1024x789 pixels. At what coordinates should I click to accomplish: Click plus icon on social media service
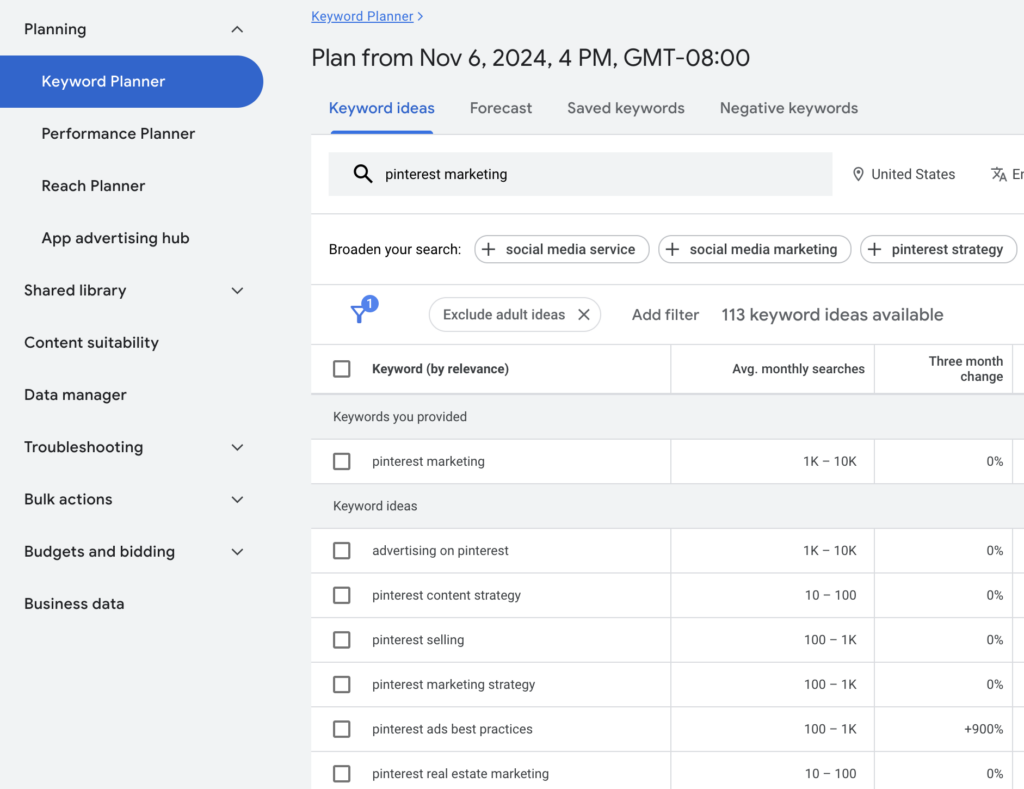(488, 250)
